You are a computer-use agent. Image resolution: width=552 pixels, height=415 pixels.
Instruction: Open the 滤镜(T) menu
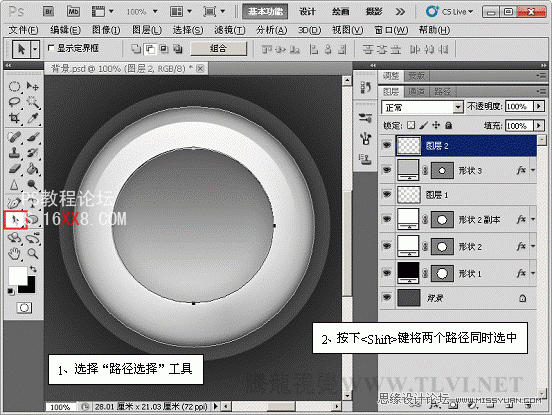pyautogui.click(x=230, y=30)
